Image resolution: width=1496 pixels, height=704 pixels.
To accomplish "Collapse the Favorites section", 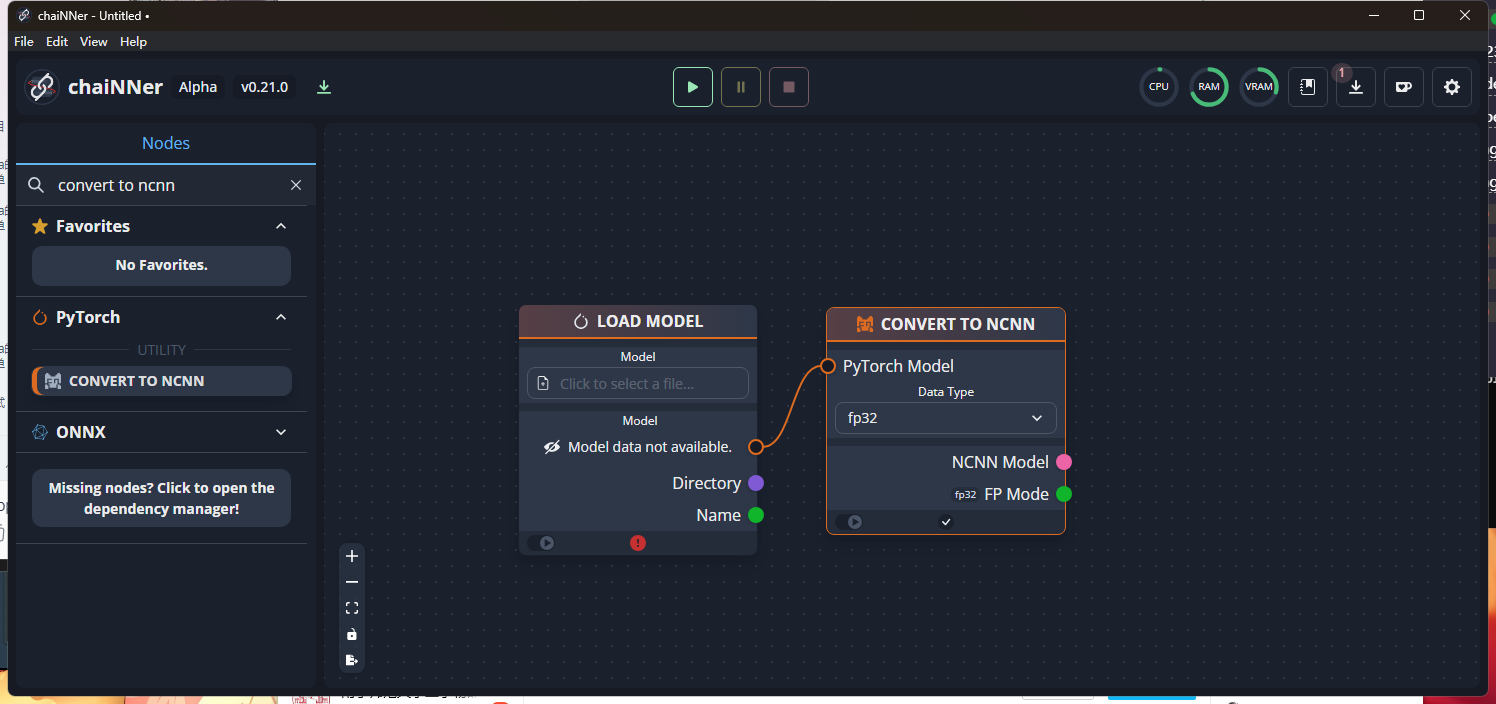I will click(281, 226).
